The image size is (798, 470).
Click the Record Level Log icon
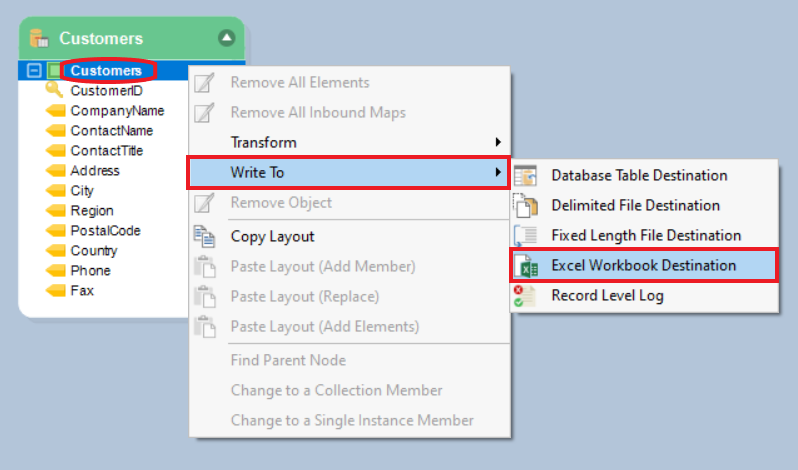coord(526,296)
